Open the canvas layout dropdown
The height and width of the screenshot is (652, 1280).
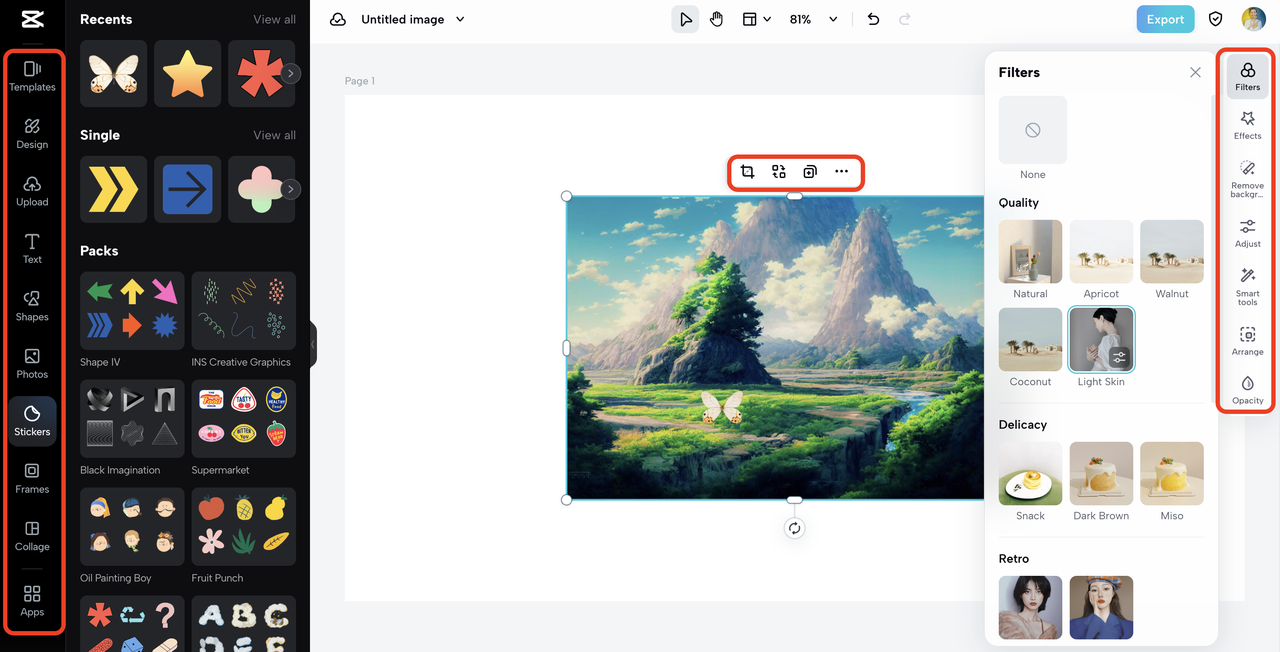(756, 19)
